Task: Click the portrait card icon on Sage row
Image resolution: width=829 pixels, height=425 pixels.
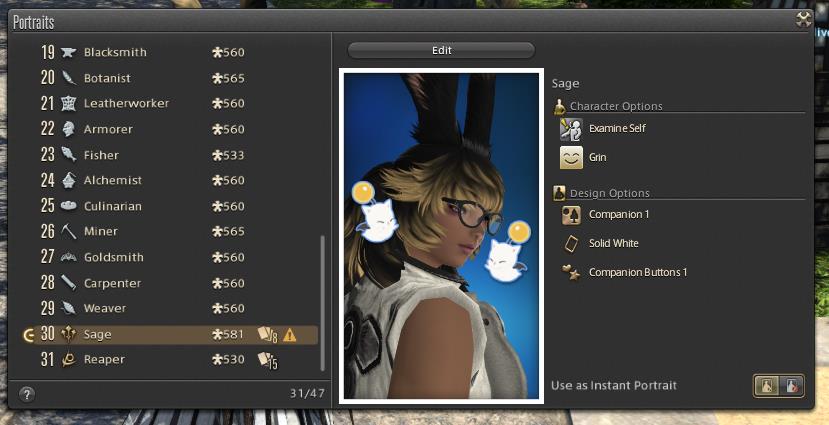Action: point(267,335)
